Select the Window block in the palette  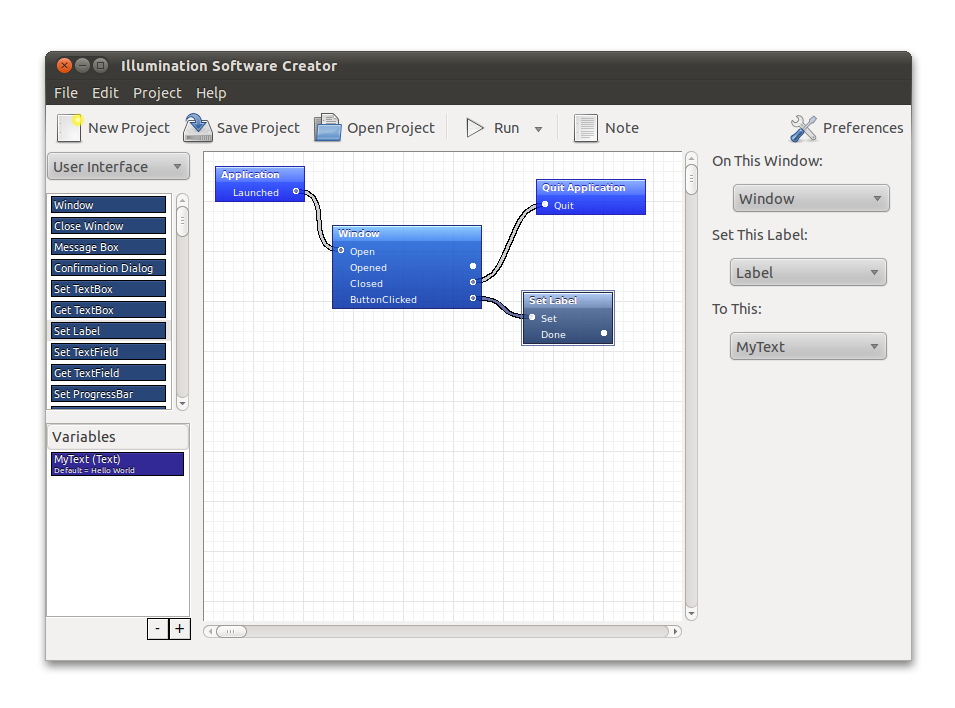point(108,205)
